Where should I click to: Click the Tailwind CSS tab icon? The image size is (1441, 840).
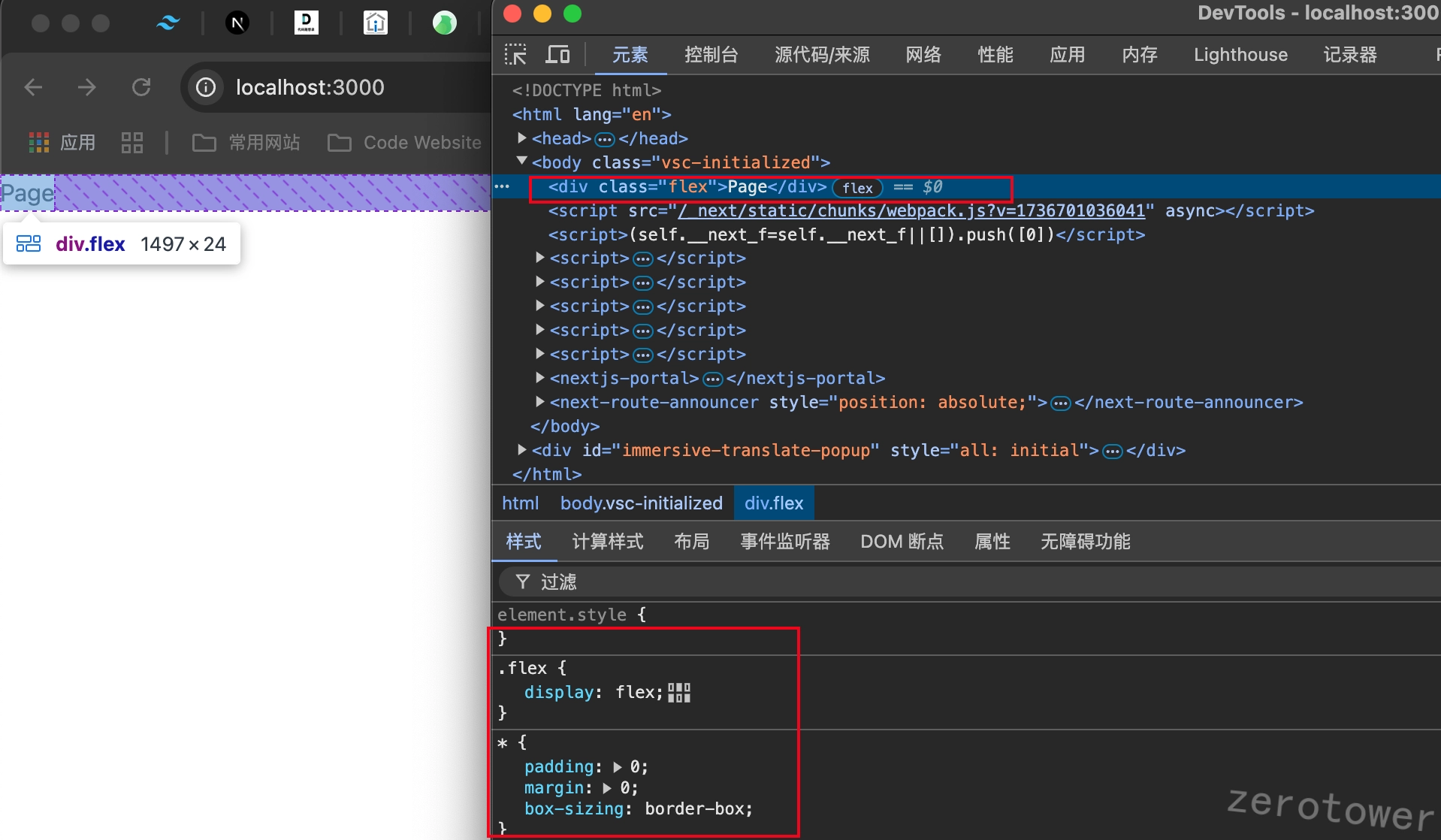tap(168, 23)
